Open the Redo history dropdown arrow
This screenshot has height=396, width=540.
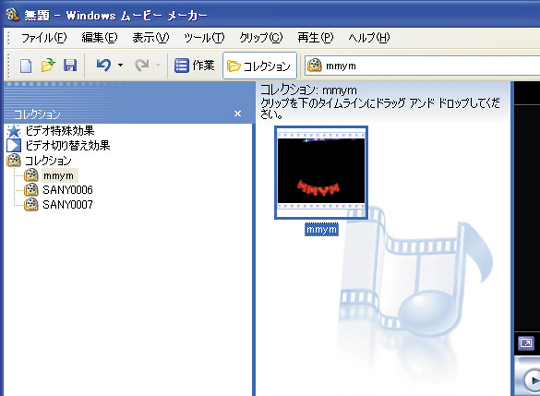click(x=158, y=65)
